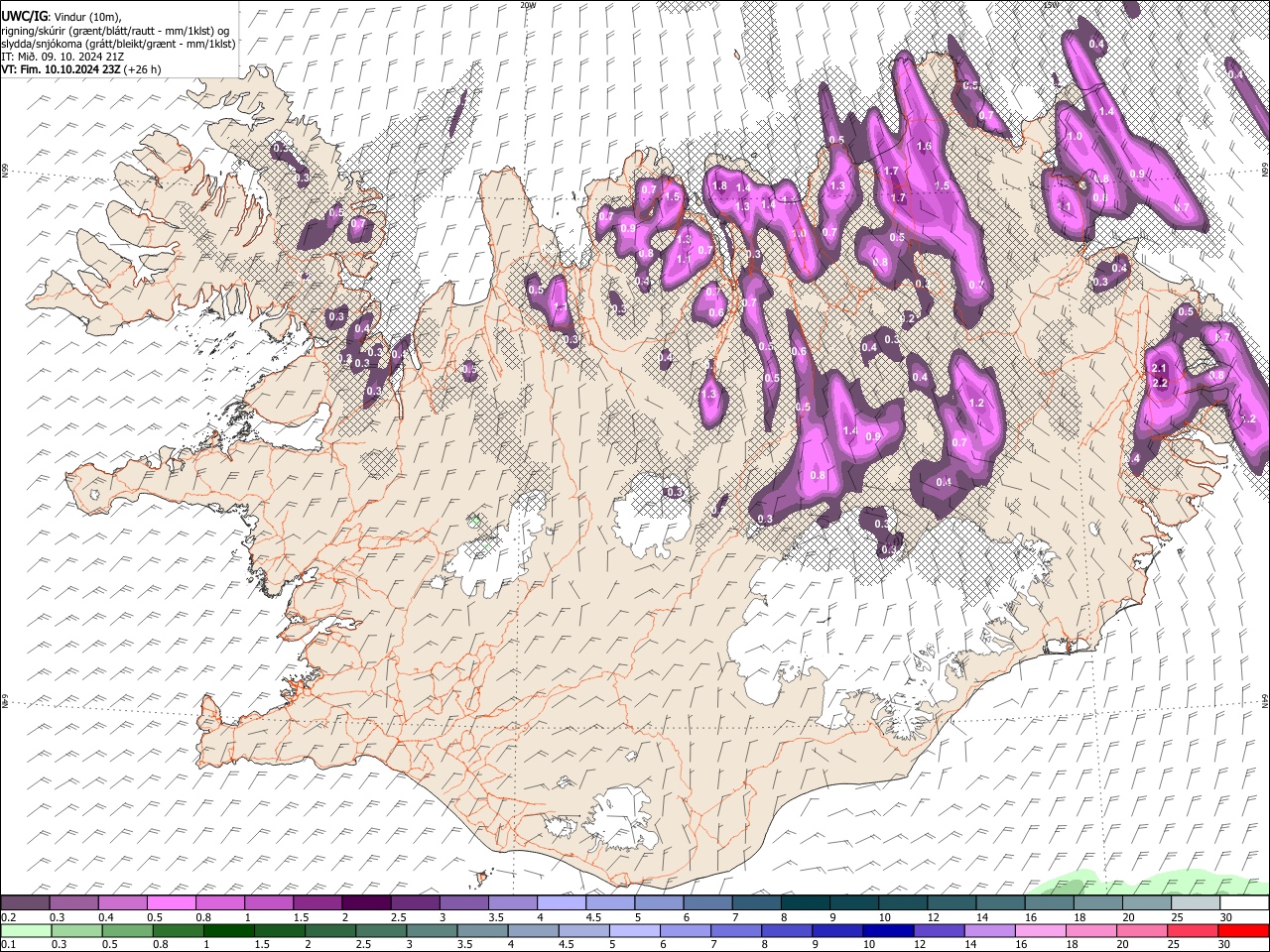Click the bold 'VT: Fim. 10.10.2024 23Z' text
1270x952 pixels.
click(60, 69)
